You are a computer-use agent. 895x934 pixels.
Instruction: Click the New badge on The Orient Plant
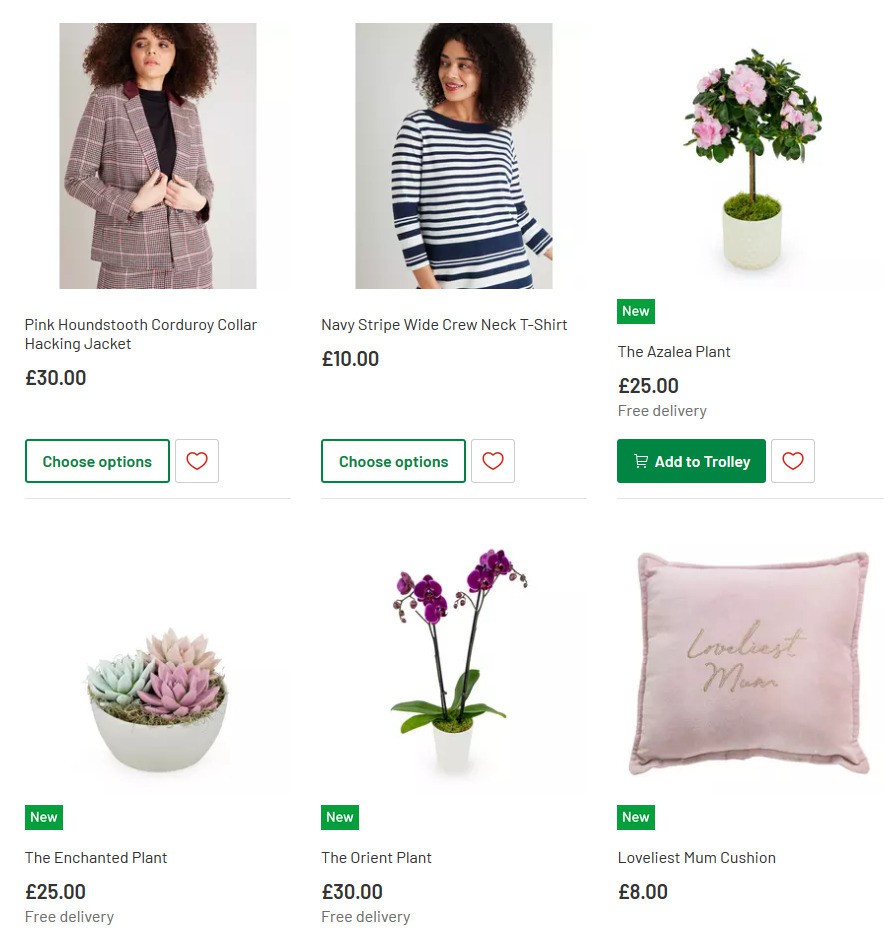340,817
